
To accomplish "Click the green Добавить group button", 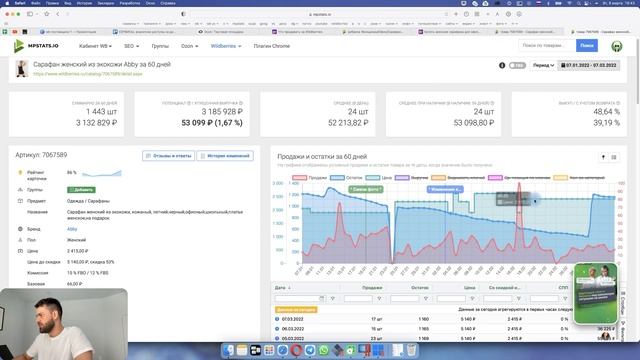I will coord(81,190).
